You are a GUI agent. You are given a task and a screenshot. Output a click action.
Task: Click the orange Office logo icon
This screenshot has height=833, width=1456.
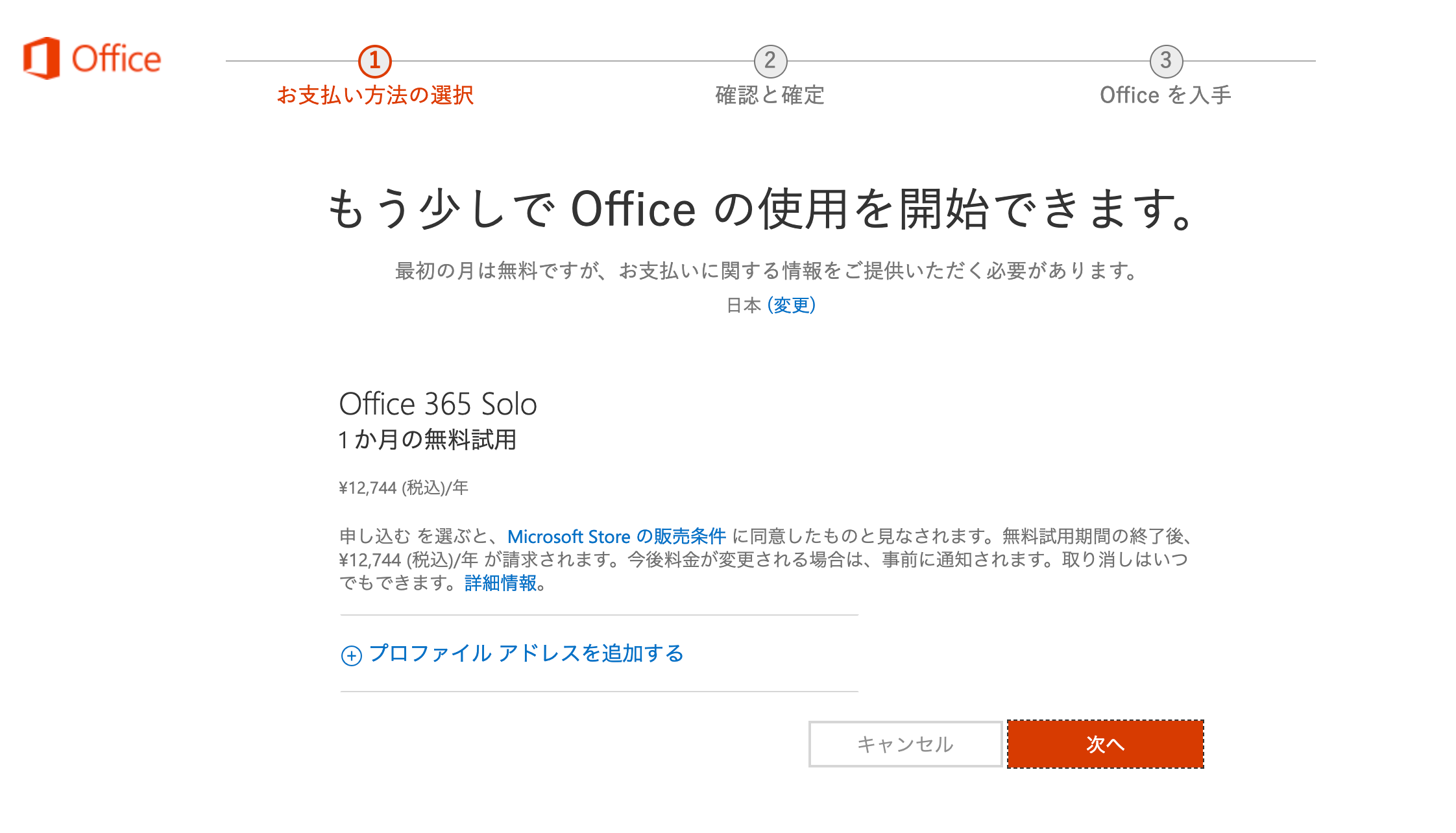click(x=42, y=58)
